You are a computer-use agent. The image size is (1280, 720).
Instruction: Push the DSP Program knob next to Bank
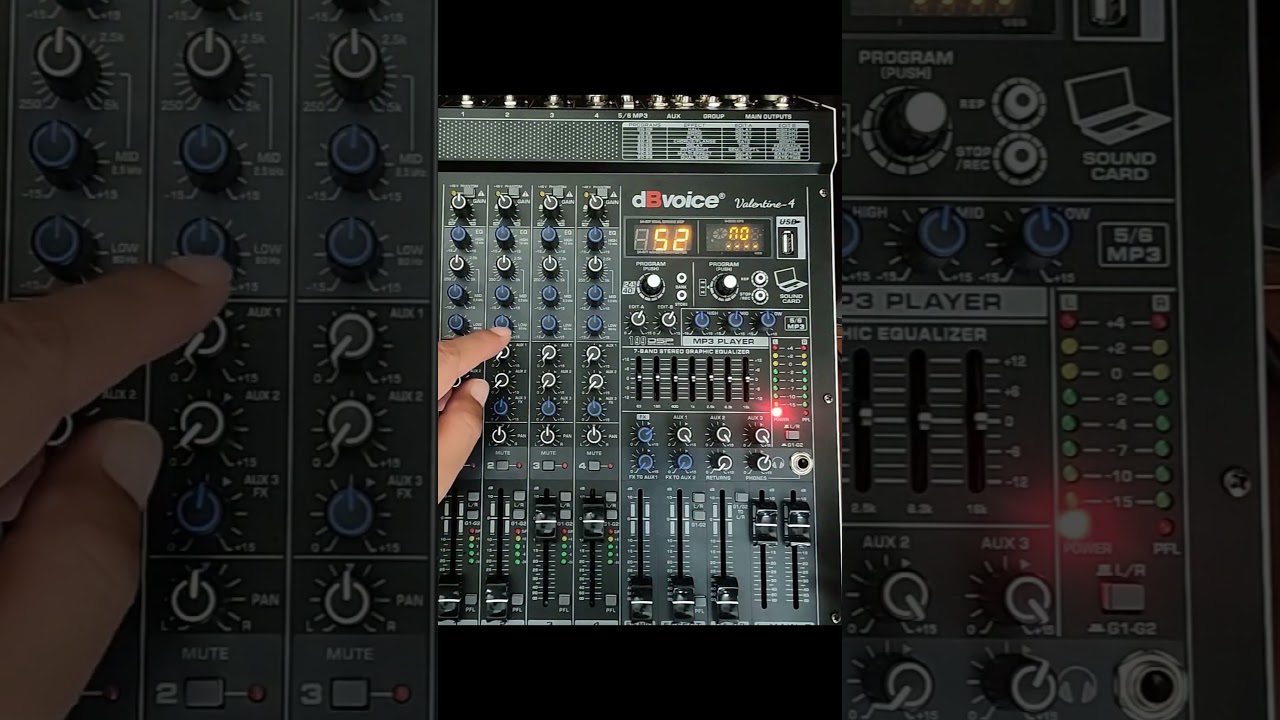tap(651, 285)
